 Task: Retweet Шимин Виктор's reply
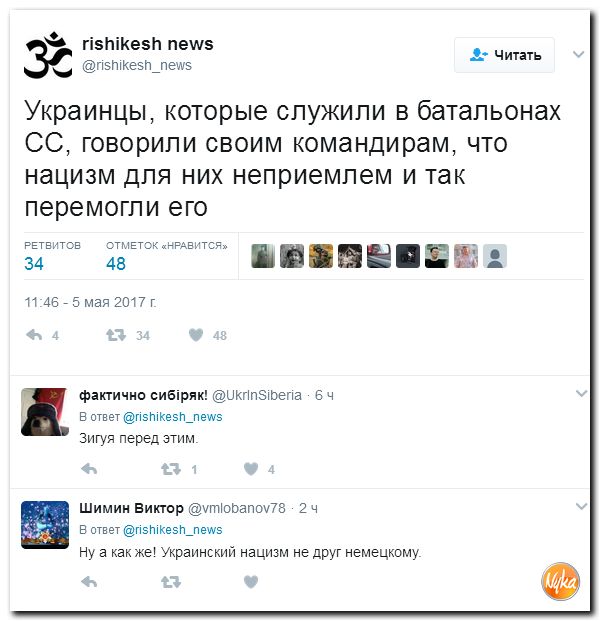click(x=171, y=582)
